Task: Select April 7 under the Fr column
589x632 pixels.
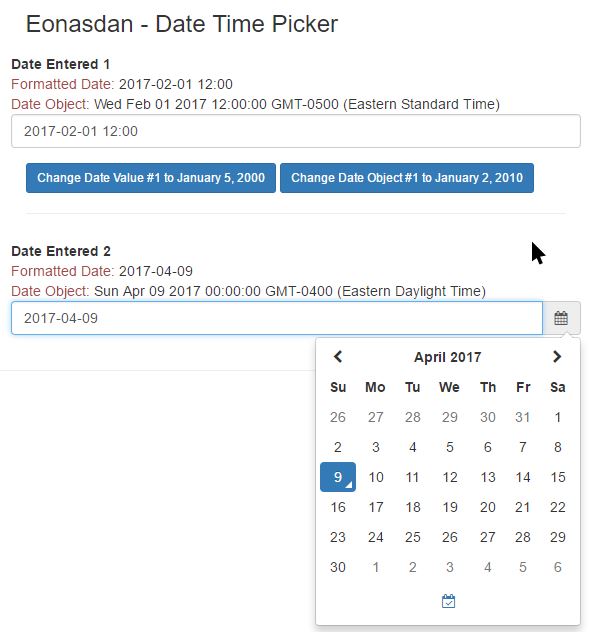Action: pyautogui.click(x=523, y=447)
